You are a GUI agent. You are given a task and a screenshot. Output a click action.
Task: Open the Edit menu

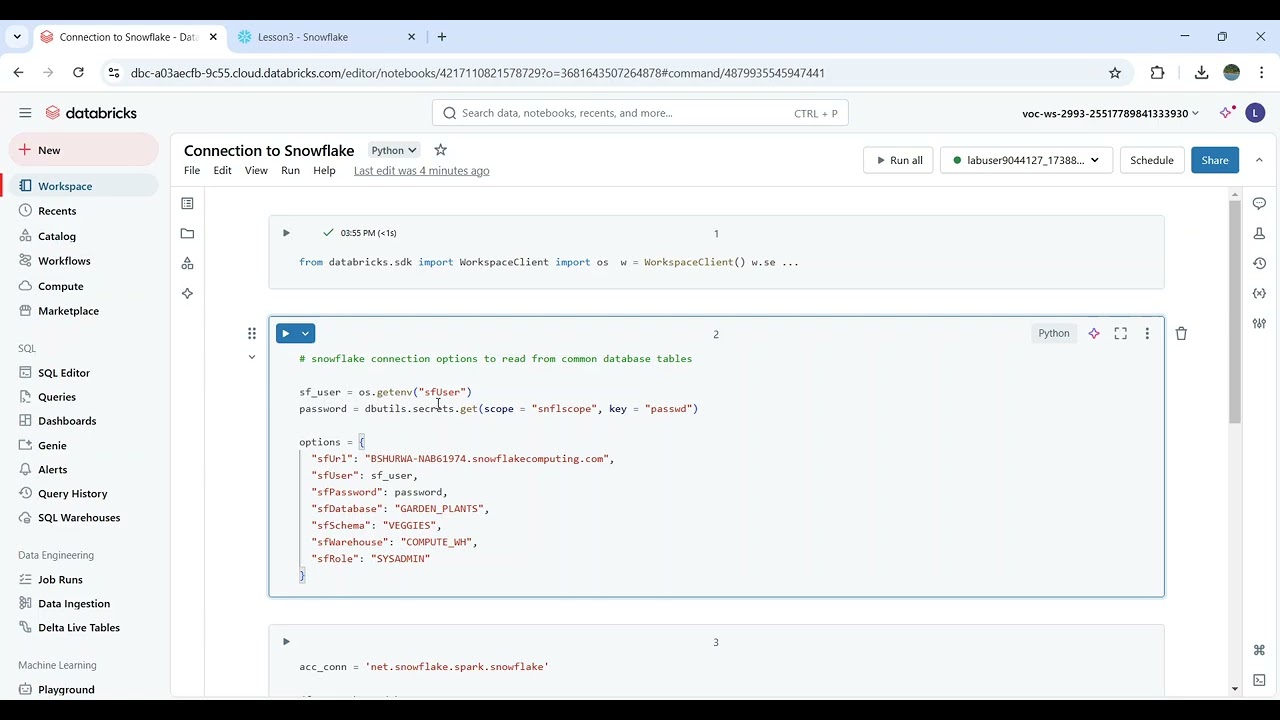tap(222, 171)
